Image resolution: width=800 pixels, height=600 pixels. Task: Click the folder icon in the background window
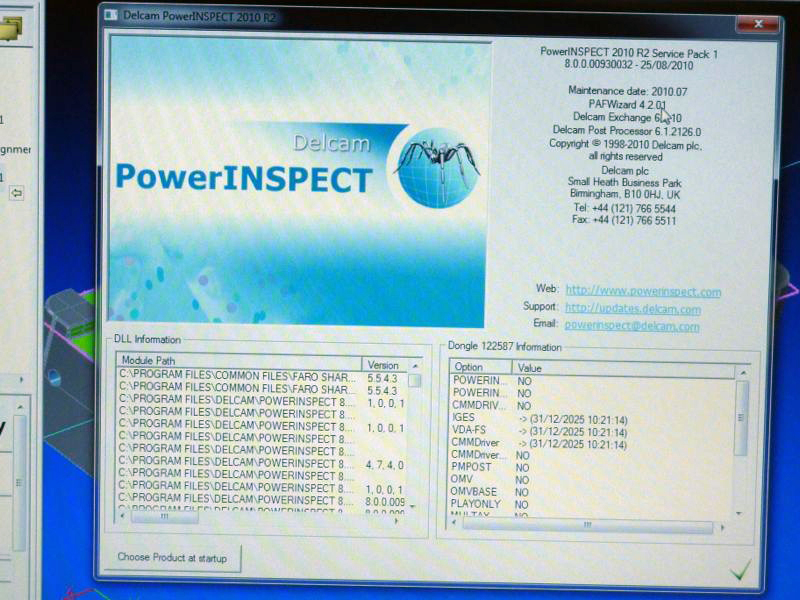(x=11, y=29)
